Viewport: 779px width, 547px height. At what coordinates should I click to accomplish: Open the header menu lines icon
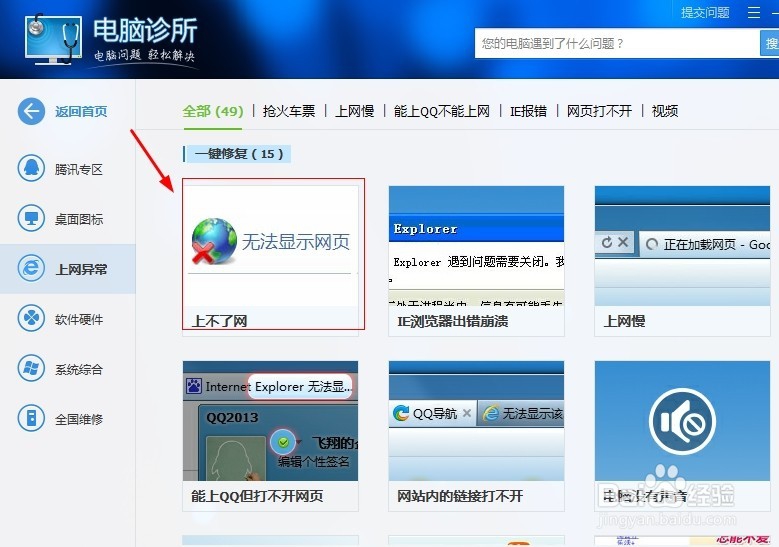coord(754,12)
